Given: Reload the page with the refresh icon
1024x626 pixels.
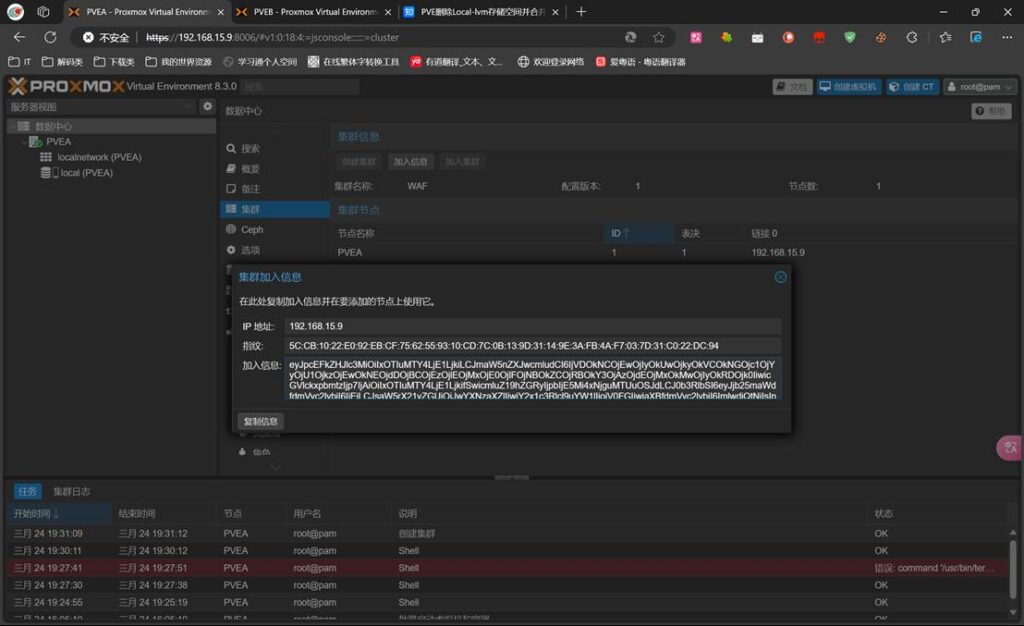Looking at the screenshot, I should click(x=50, y=37).
